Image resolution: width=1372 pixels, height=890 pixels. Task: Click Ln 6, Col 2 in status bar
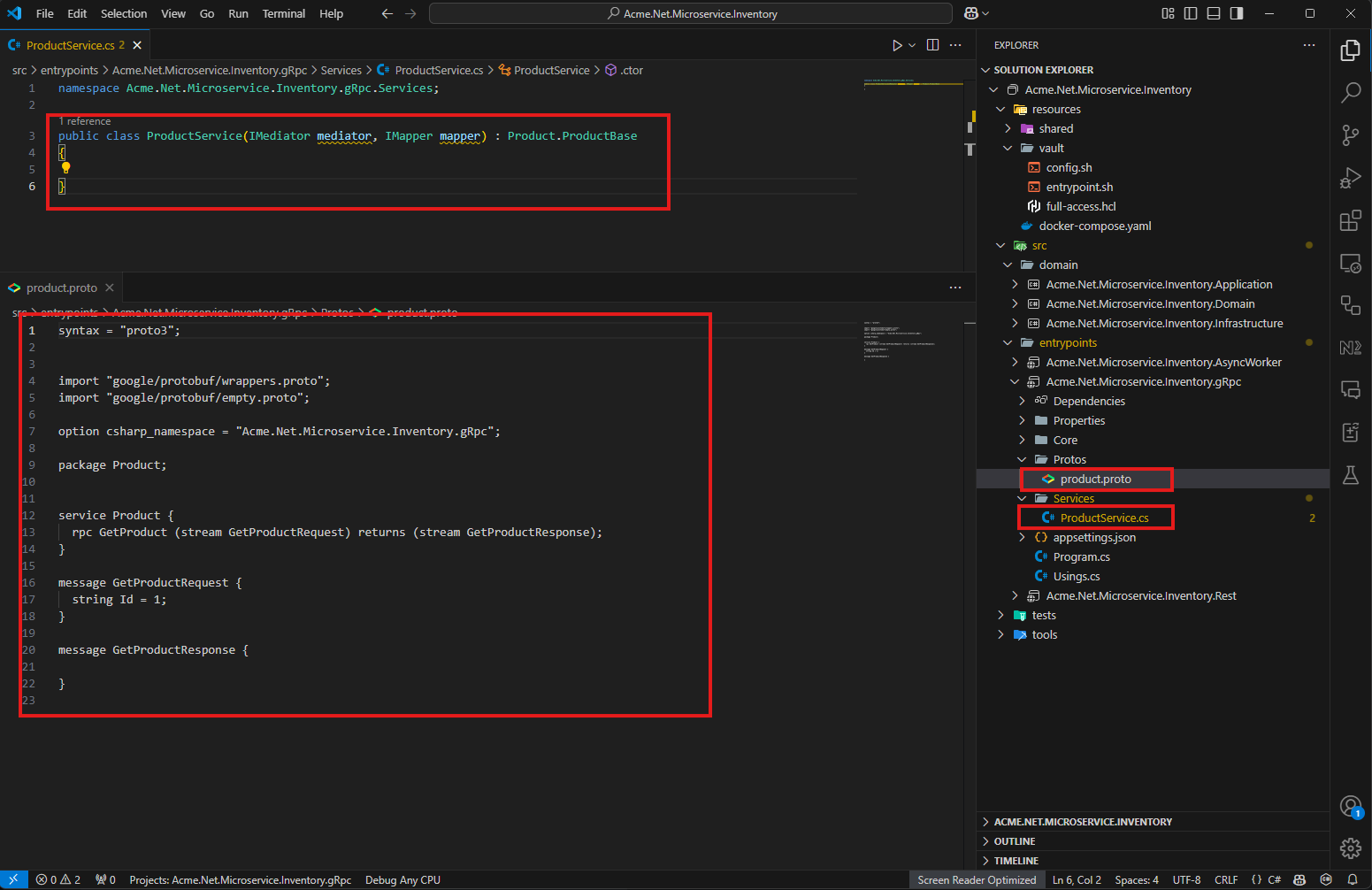point(1077,880)
